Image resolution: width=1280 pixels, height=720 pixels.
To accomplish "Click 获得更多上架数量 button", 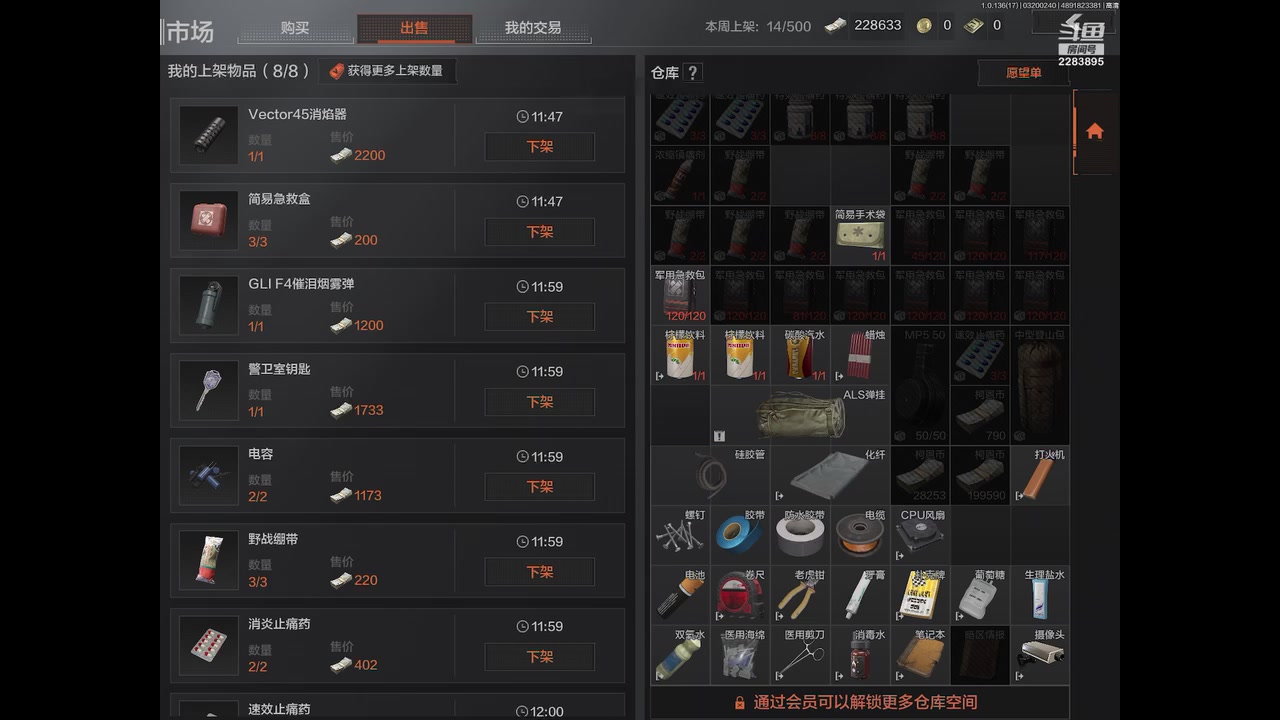I will [387, 71].
